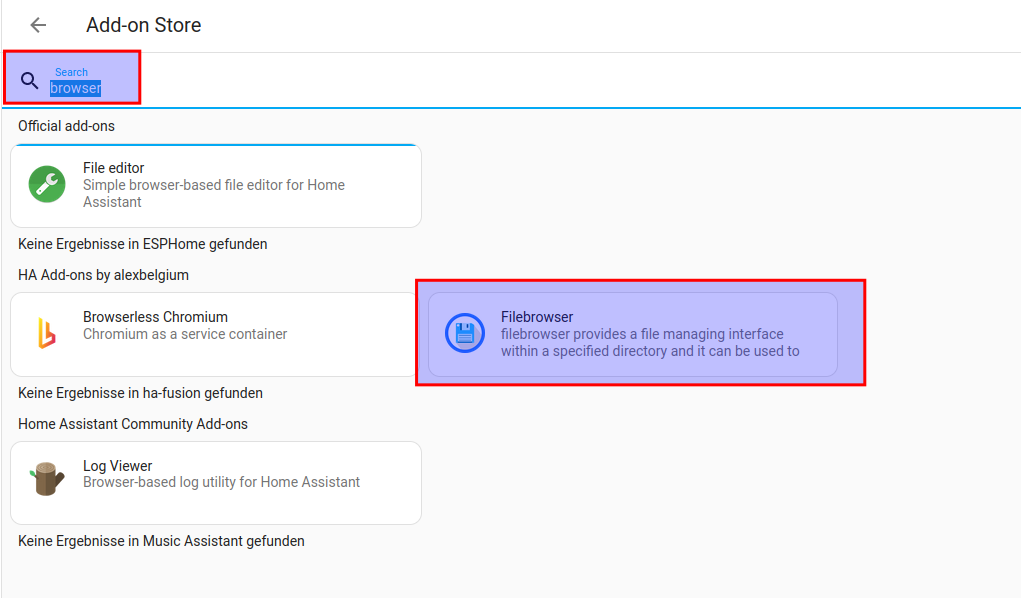The image size is (1021, 598).
Task: Focus the Search field containing "browser"
Action: 76,88
